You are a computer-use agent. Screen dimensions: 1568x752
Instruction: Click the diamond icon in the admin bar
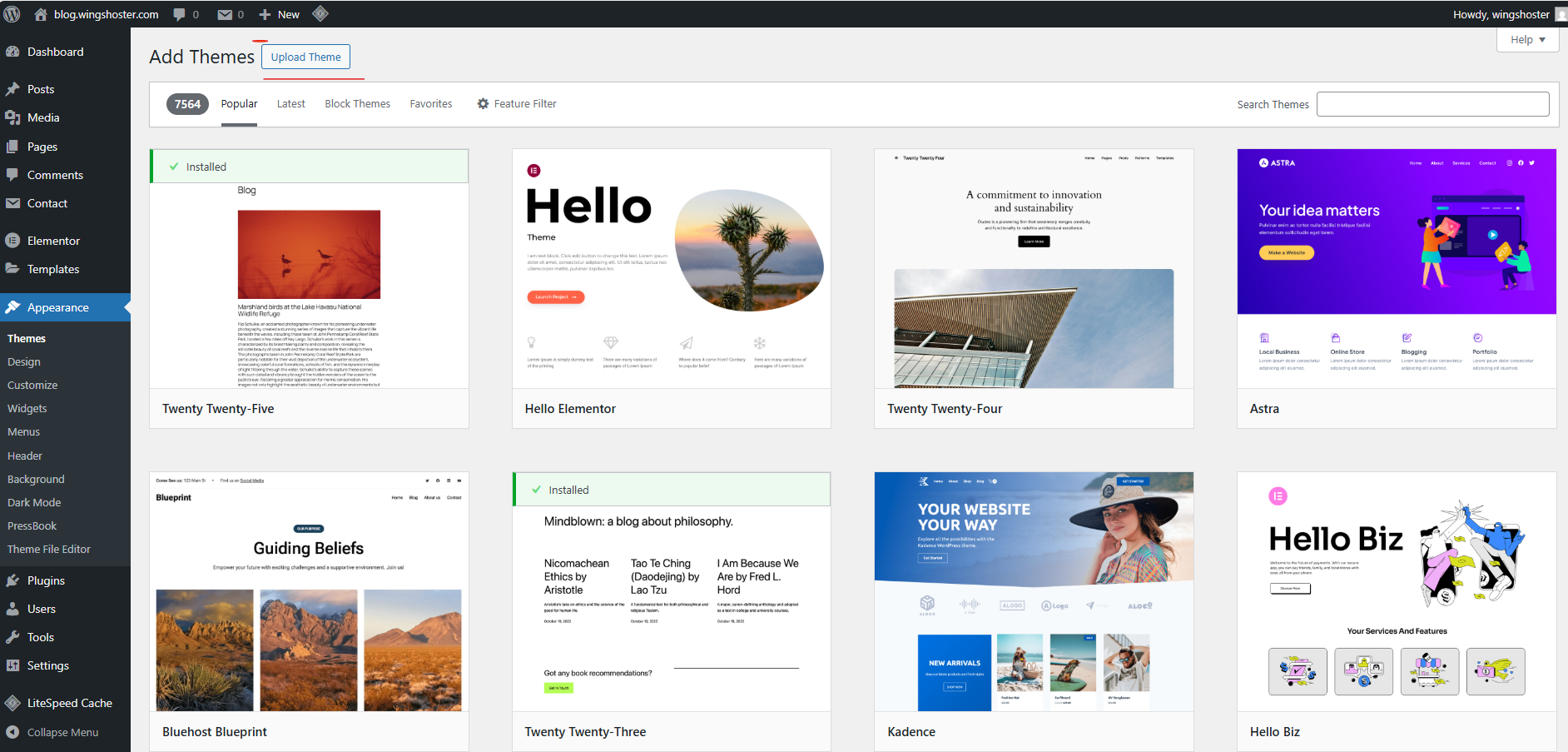(320, 13)
